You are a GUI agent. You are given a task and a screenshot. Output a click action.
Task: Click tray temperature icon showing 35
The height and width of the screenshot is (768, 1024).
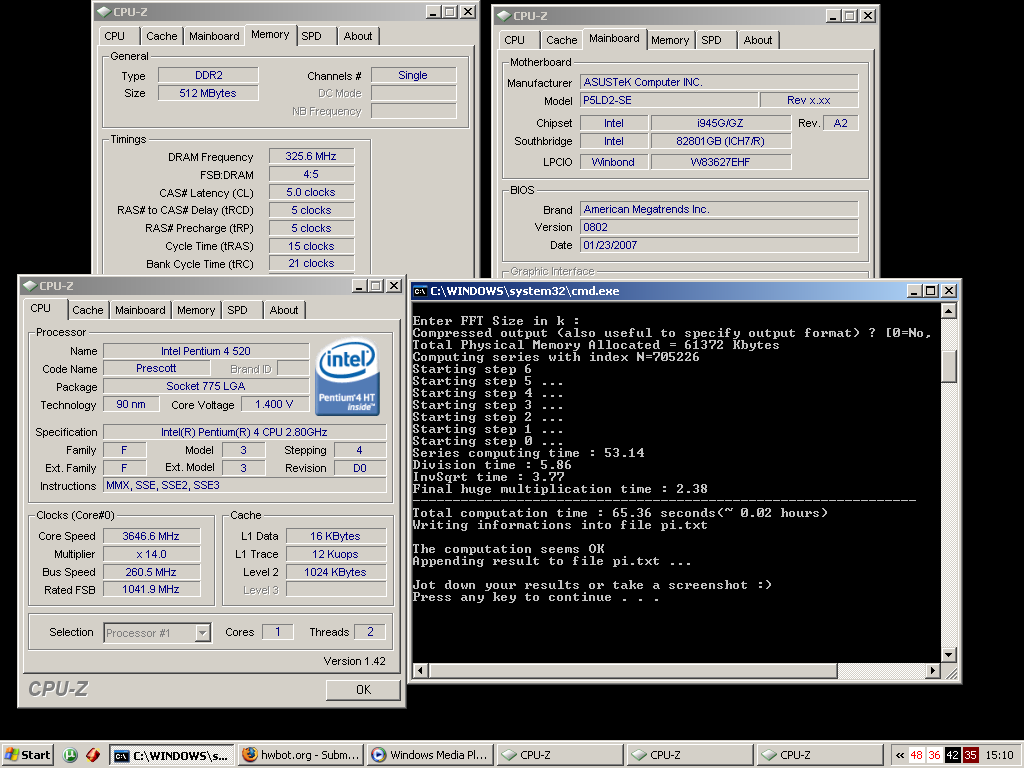[x=970, y=756]
